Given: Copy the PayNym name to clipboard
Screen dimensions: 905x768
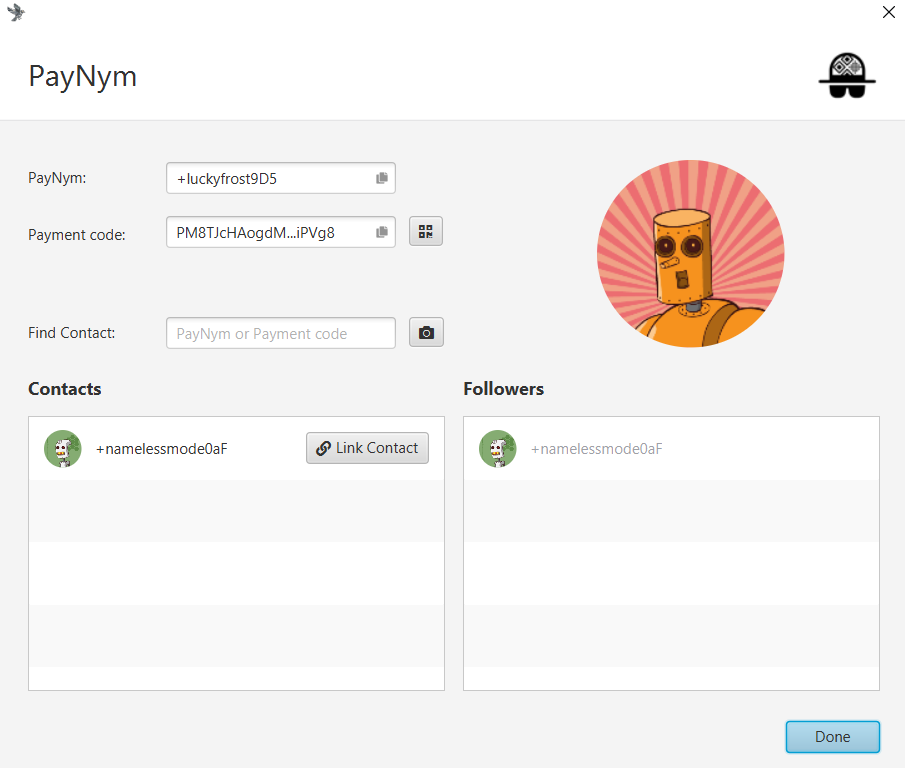Looking at the screenshot, I should coord(381,178).
